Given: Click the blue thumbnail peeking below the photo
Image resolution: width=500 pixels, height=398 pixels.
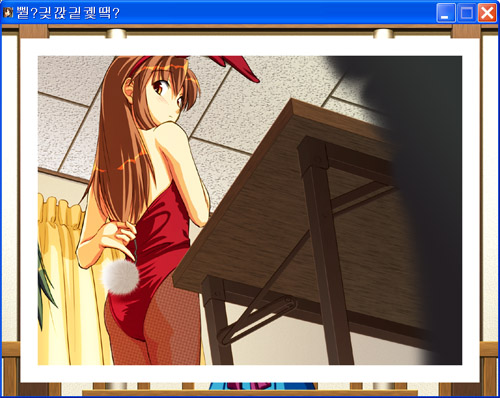Looking at the screenshot, I should coord(263,386).
